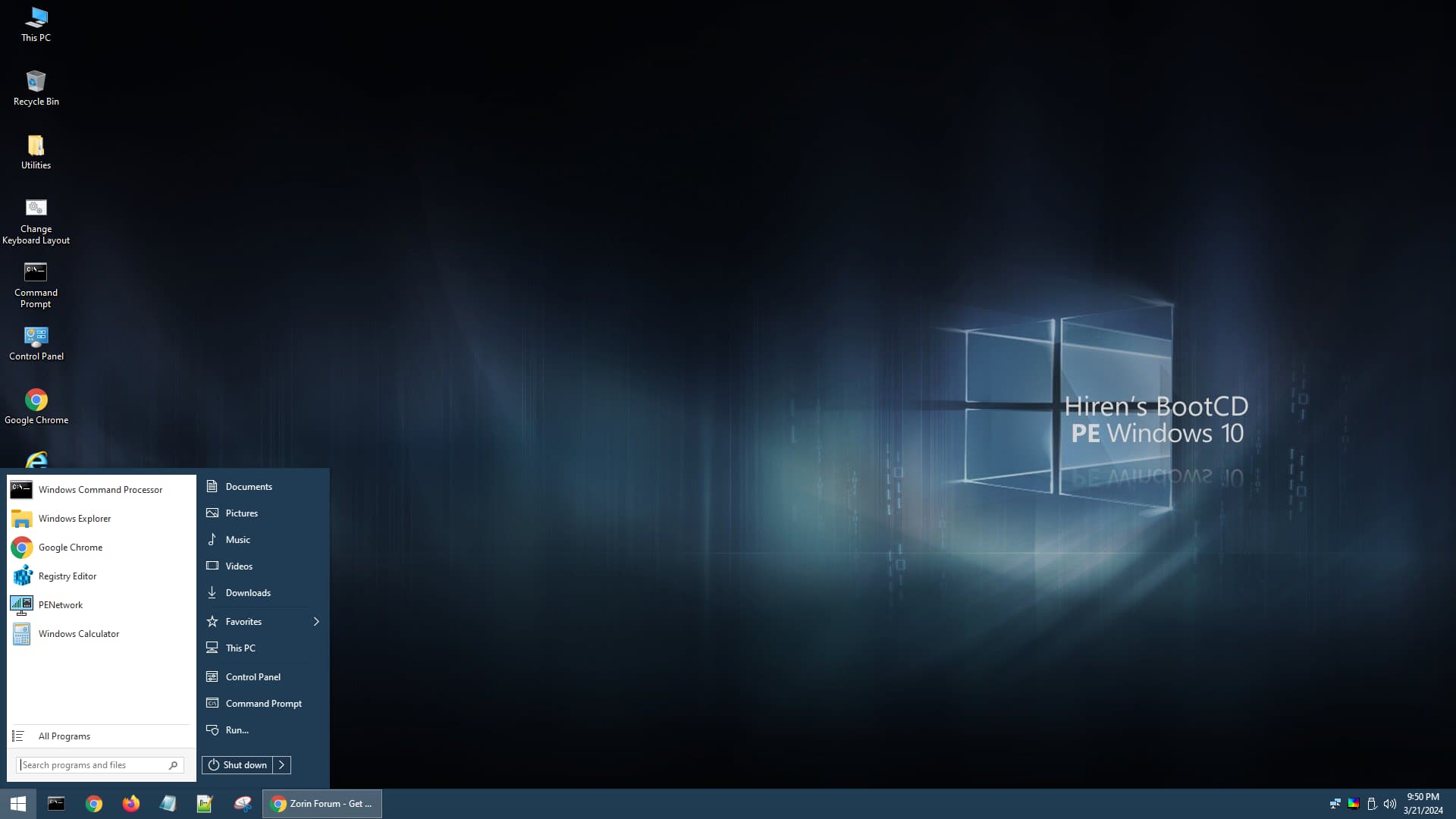The width and height of the screenshot is (1456, 819).
Task: Launch Command Prompt from the desktop icon
Action: pos(36,285)
